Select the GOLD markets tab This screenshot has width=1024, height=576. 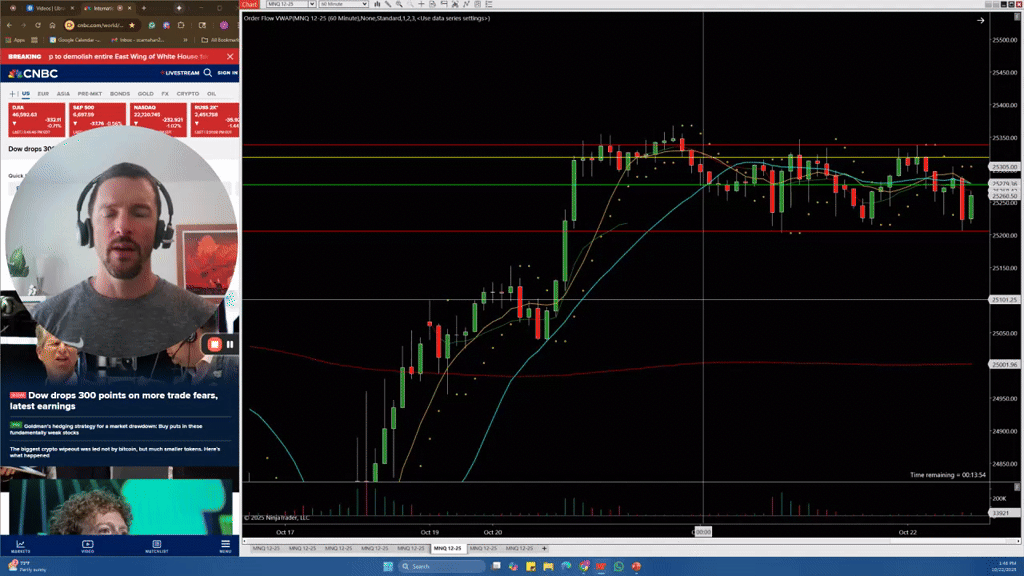(x=146, y=93)
